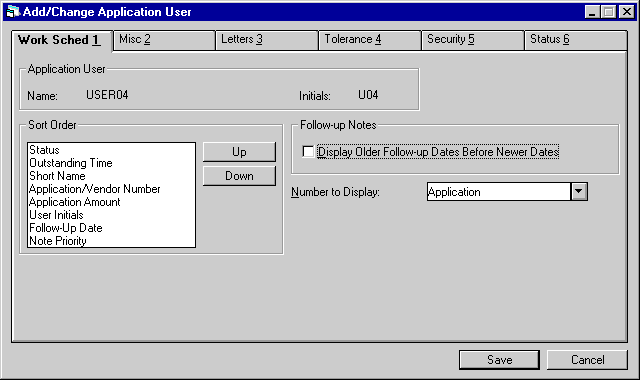Image resolution: width=640 pixels, height=380 pixels.
Task: Cancel the dialog
Action: (x=587, y=360)
